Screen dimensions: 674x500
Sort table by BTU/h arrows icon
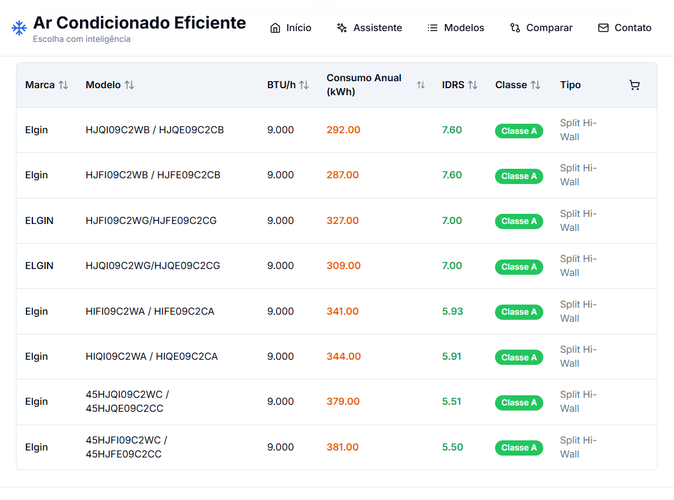[x=304, y=85]
